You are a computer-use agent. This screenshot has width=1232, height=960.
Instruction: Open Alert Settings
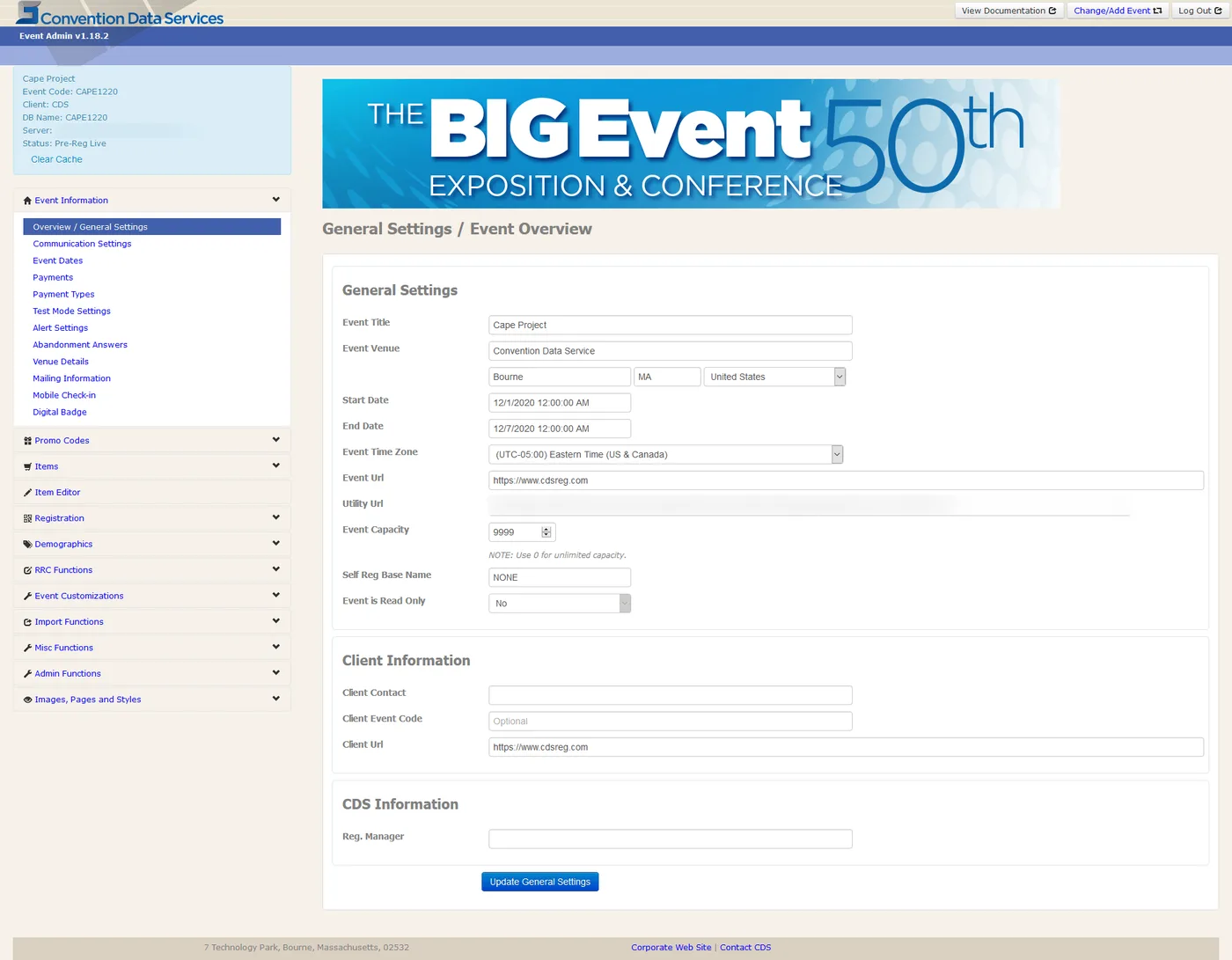(61, 328)
